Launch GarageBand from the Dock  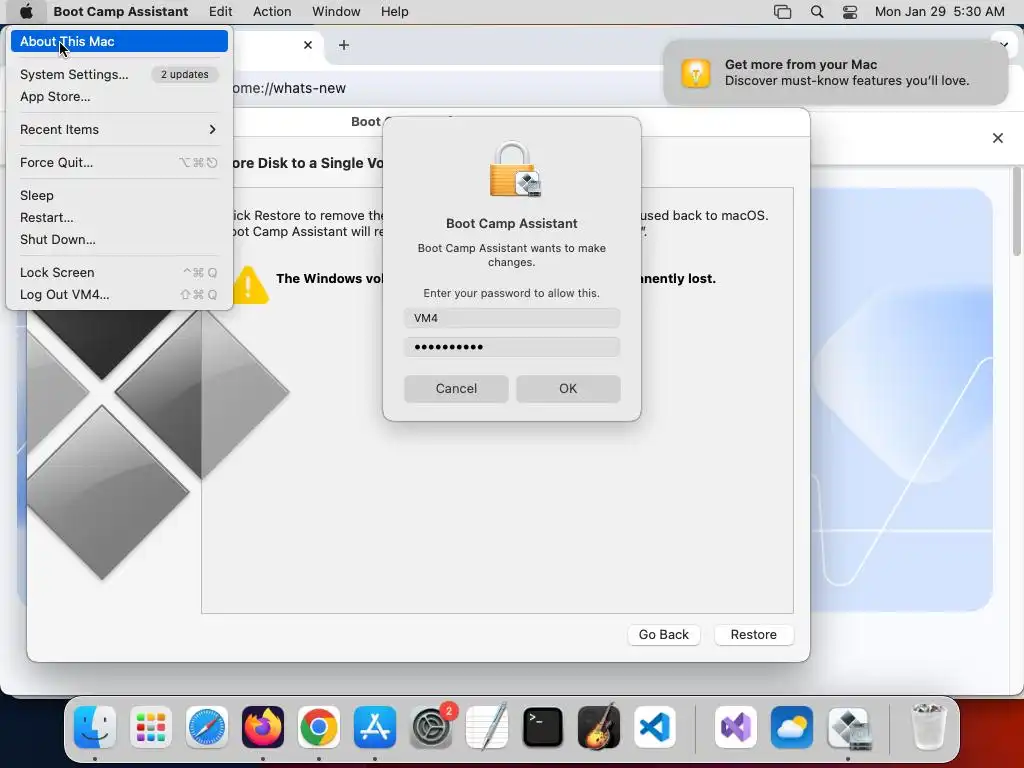pos(599,727)
